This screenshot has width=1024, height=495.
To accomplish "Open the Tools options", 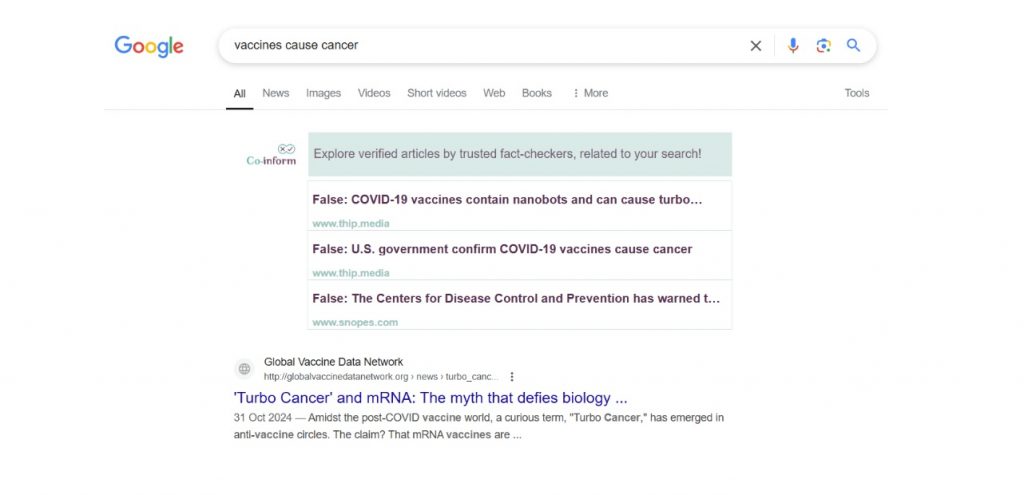I will [x=856, y=93].
